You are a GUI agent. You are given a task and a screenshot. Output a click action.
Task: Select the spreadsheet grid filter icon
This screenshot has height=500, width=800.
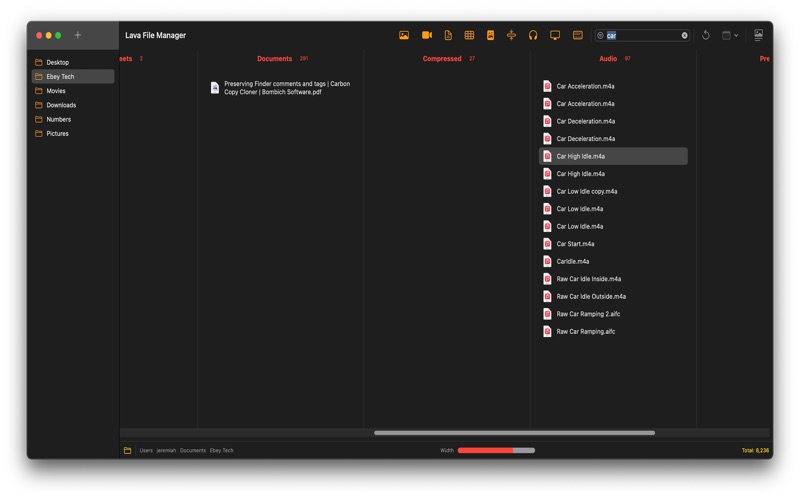click(x=469, y=35)
